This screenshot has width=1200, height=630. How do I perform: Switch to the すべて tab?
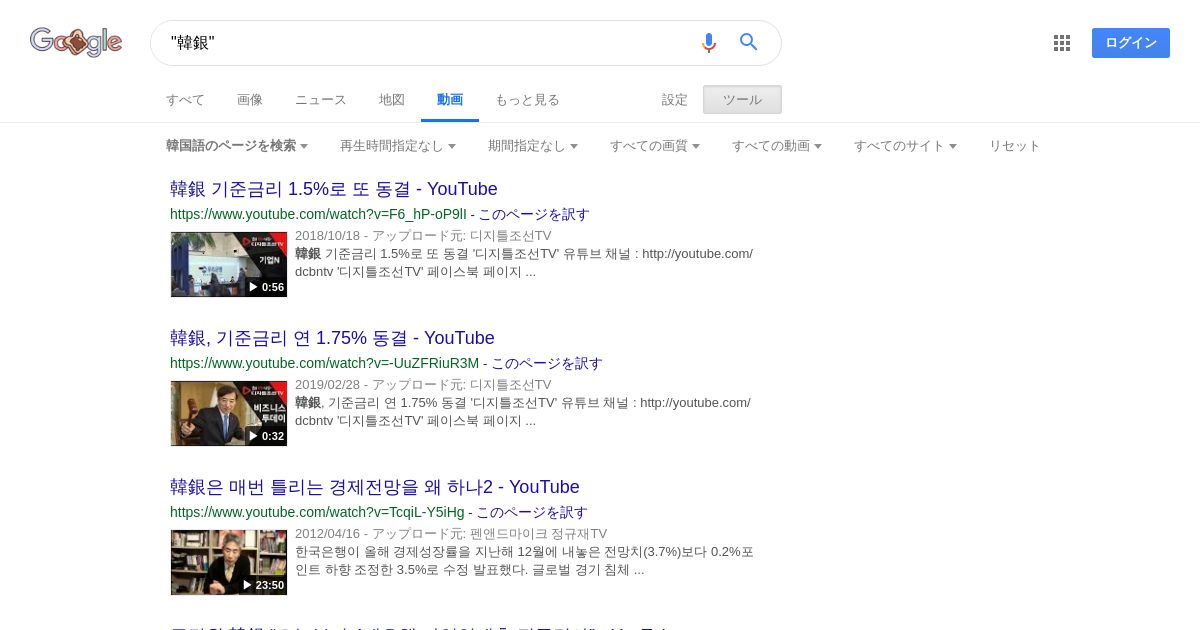pyautogui.click(x=185, y=100)
